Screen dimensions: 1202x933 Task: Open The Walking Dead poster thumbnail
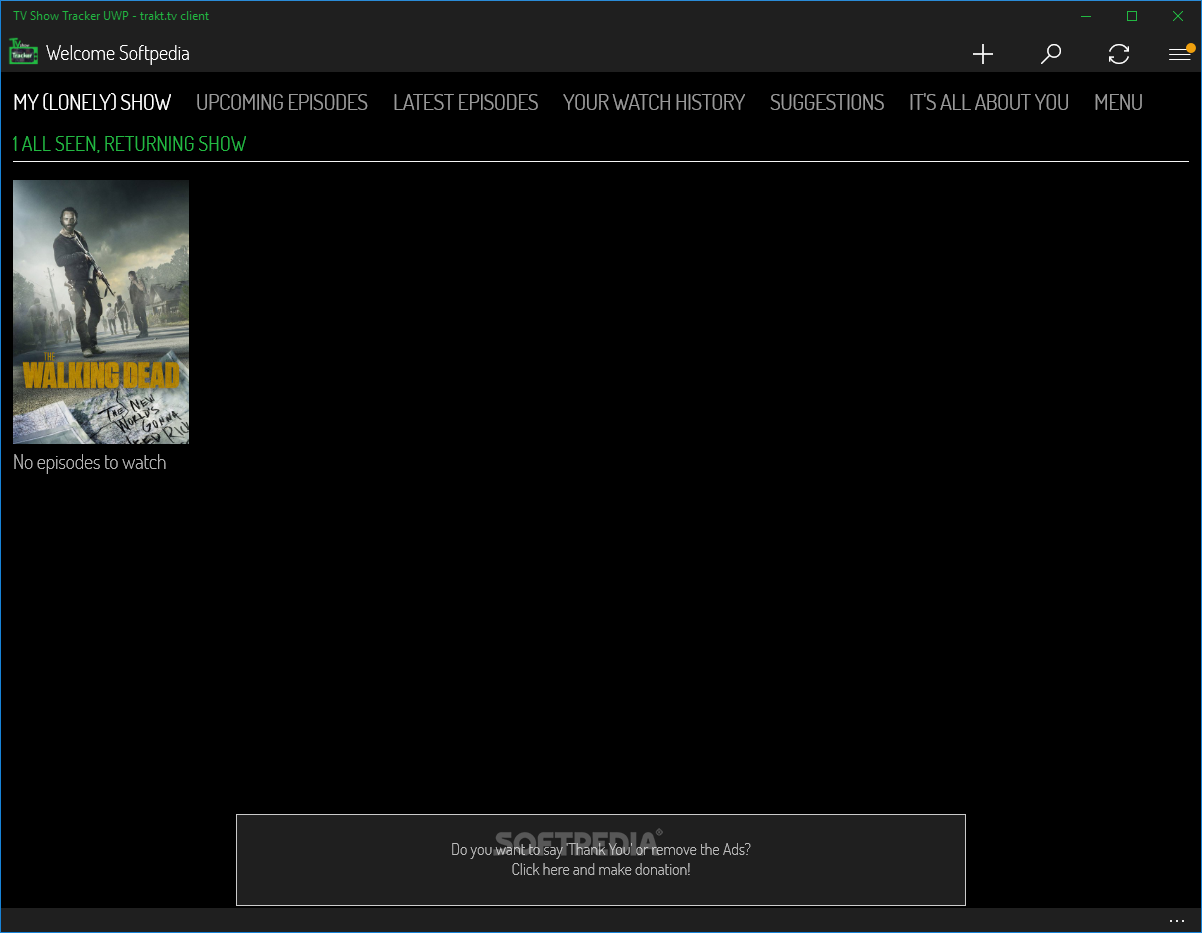[101, 312]
